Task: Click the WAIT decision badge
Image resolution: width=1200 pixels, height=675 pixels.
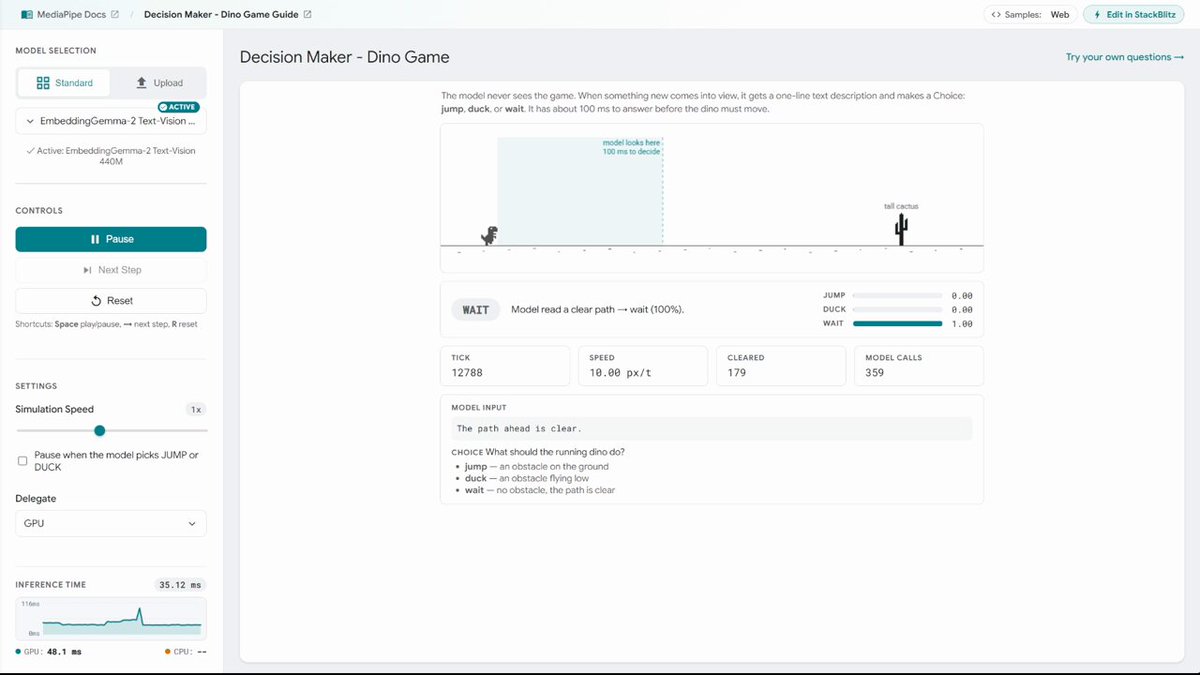Action: (476, 310)
